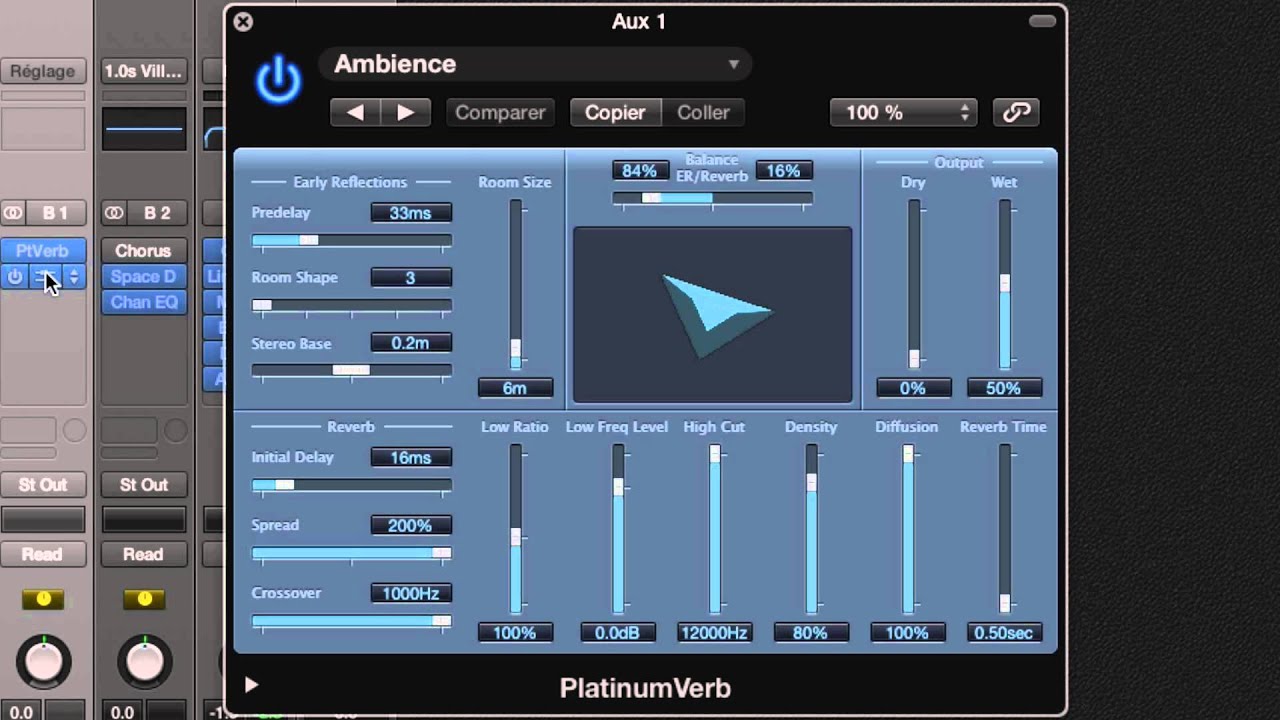
Task: Click the Diffusion 100% value field
Action: pos(907,633)
